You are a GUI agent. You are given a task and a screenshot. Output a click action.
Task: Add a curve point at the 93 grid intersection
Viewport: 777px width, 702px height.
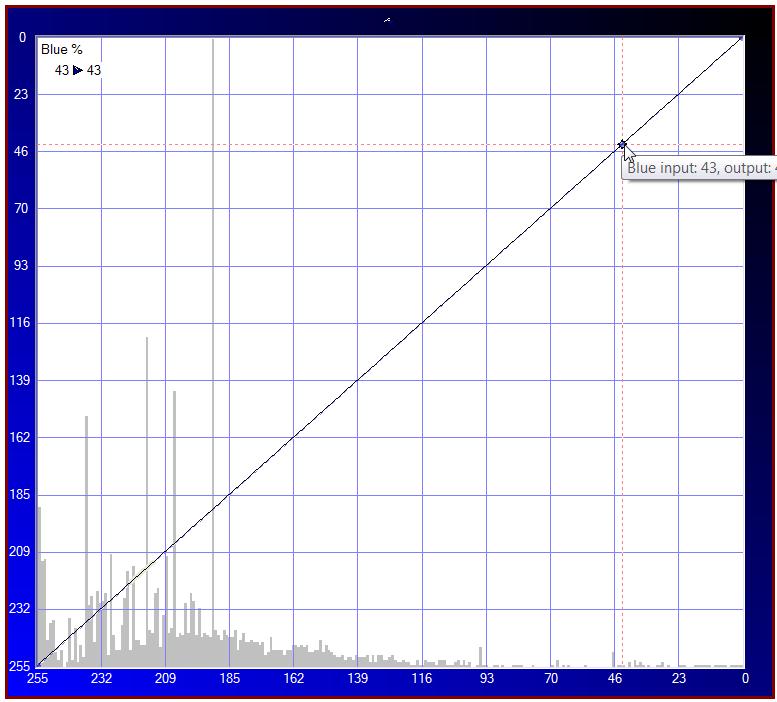(486, 267)
